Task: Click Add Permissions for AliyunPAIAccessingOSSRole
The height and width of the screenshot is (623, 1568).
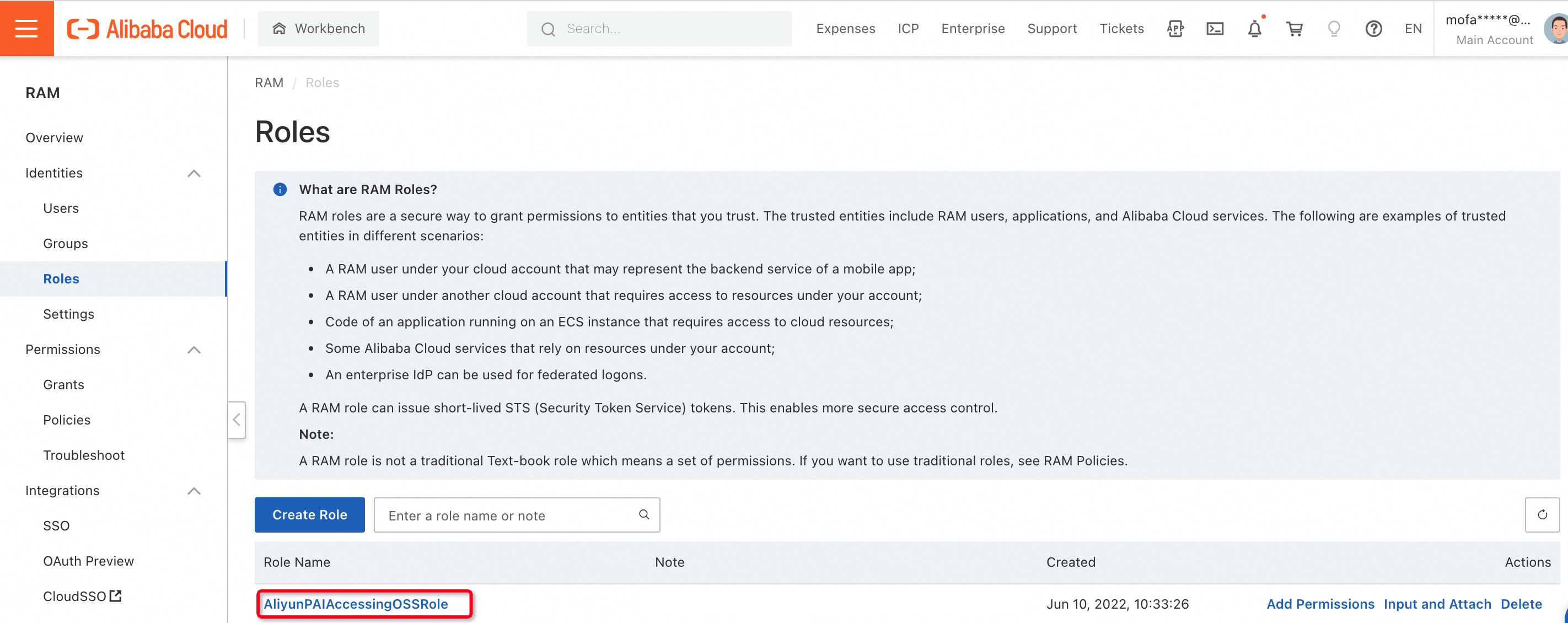Action: 1320,604
